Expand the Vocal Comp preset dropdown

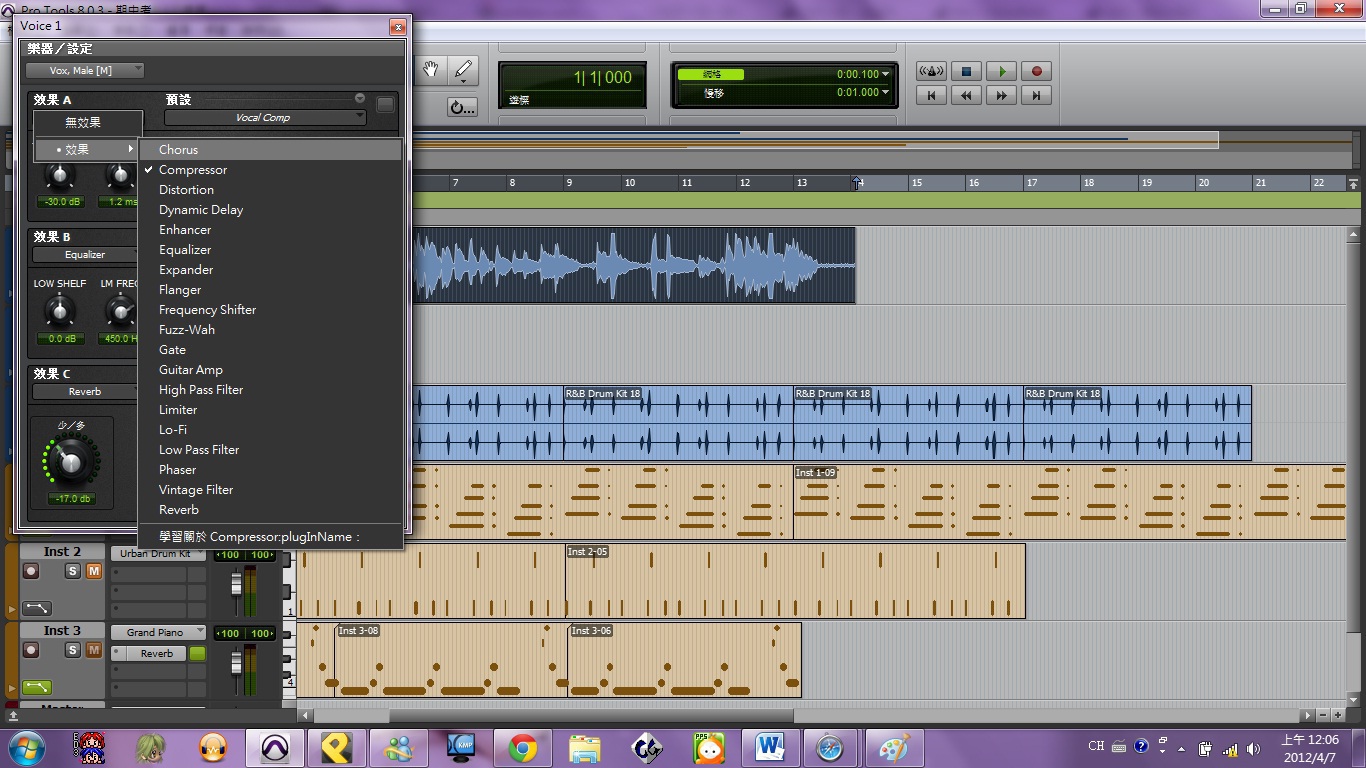265,118
